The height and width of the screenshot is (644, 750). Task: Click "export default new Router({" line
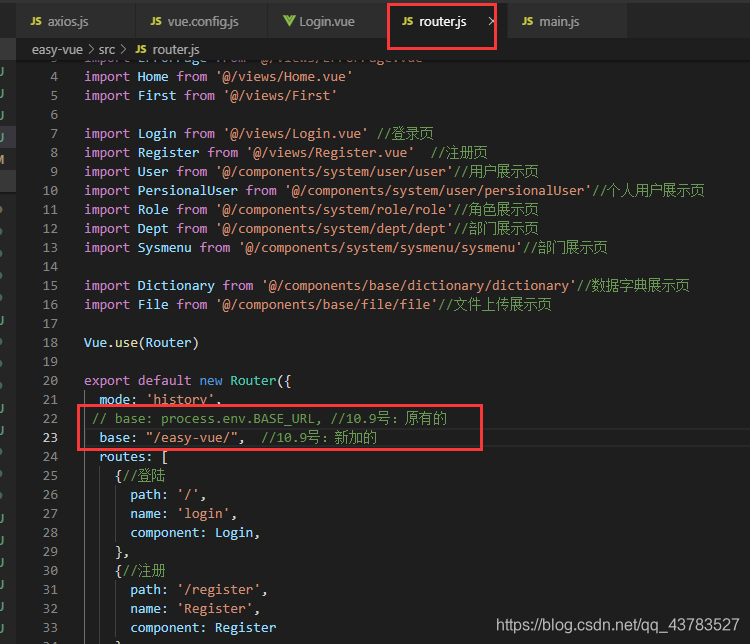tap(188, 381)
